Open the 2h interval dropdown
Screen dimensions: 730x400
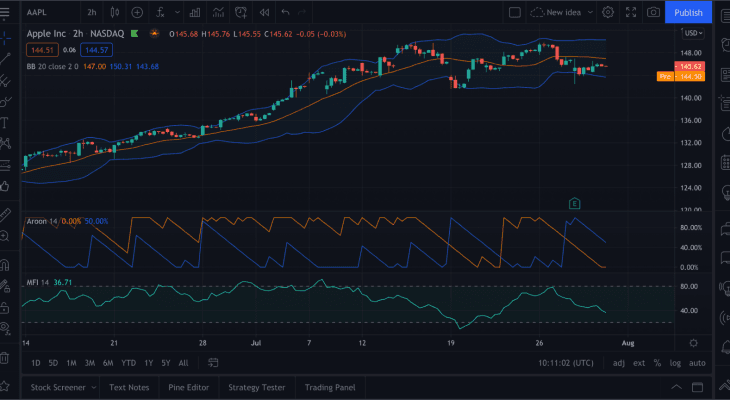point(92,12)
